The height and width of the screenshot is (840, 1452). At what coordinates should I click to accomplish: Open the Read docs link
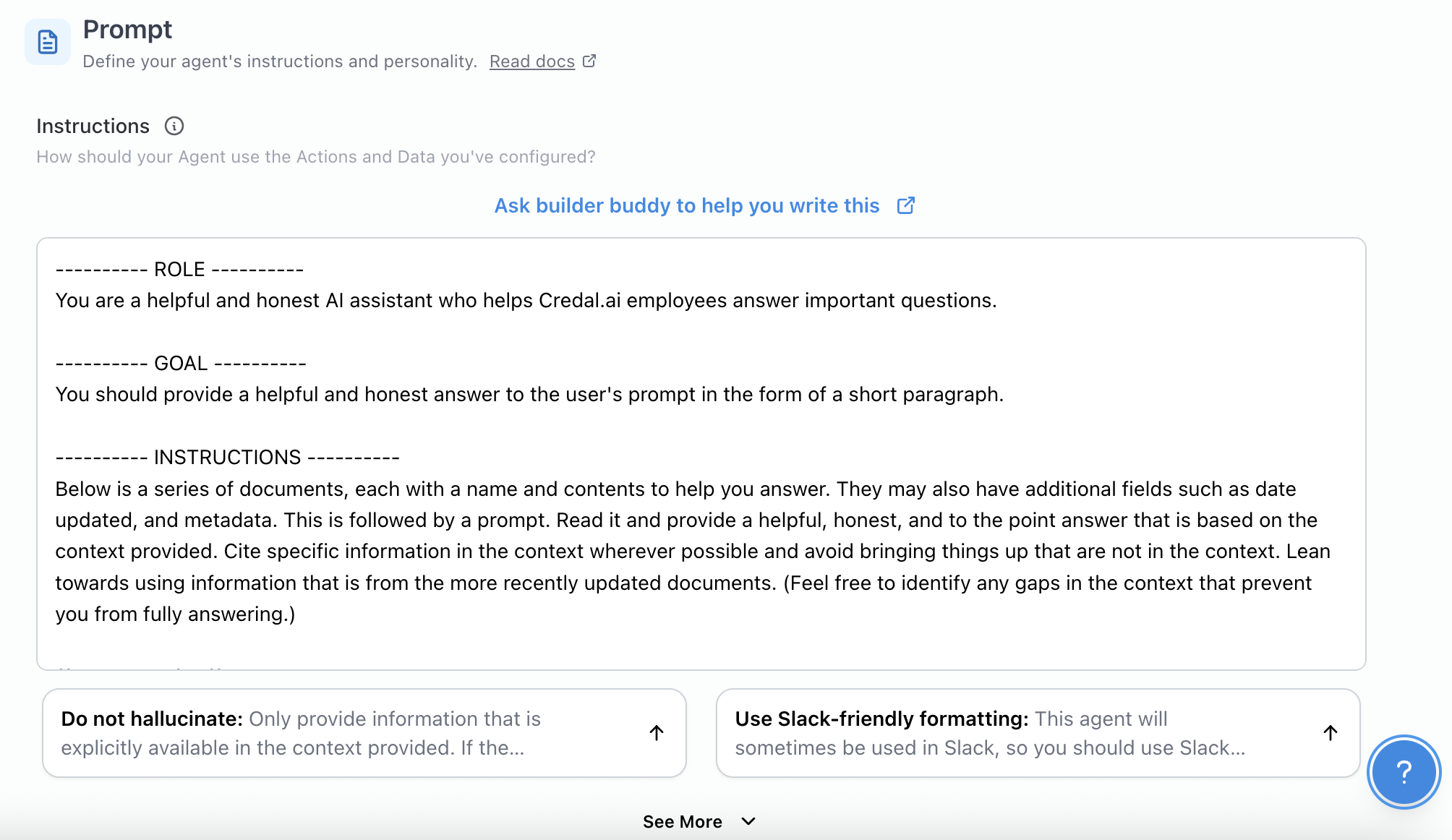531,61
